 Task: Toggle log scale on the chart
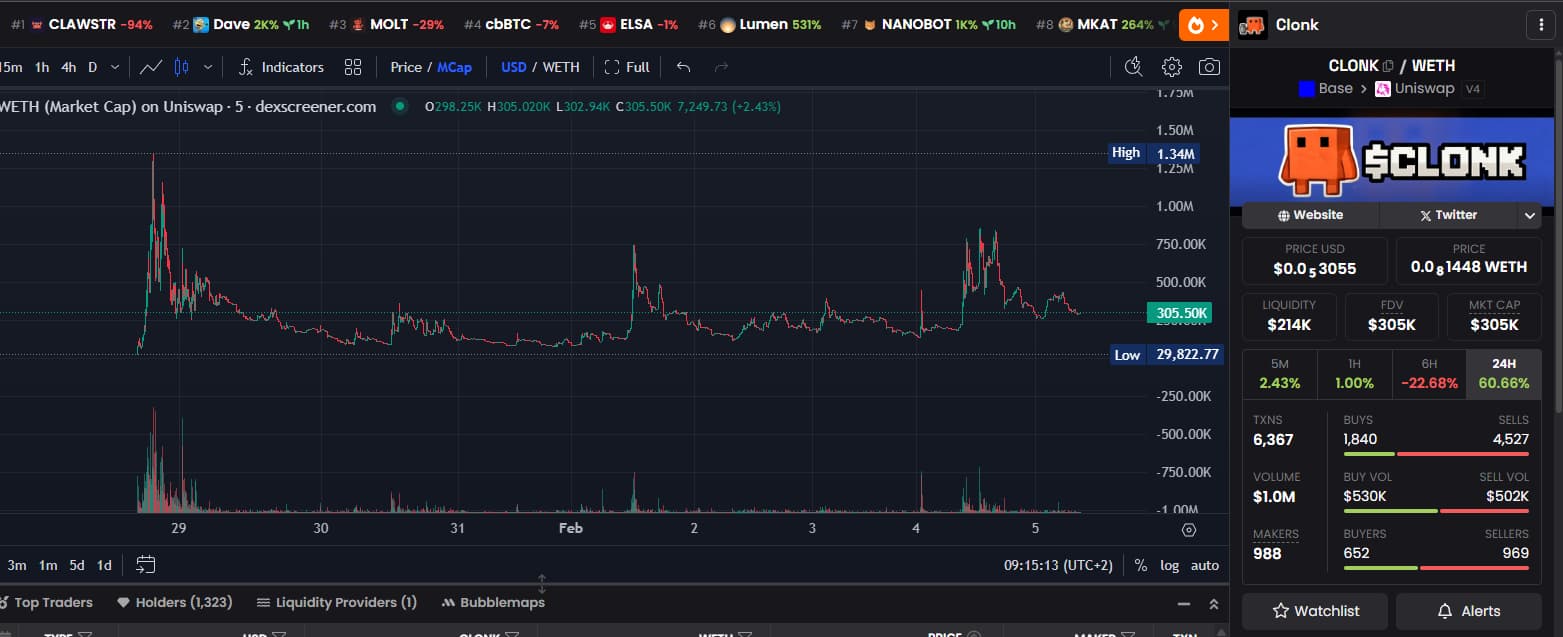click(1169, 565)
